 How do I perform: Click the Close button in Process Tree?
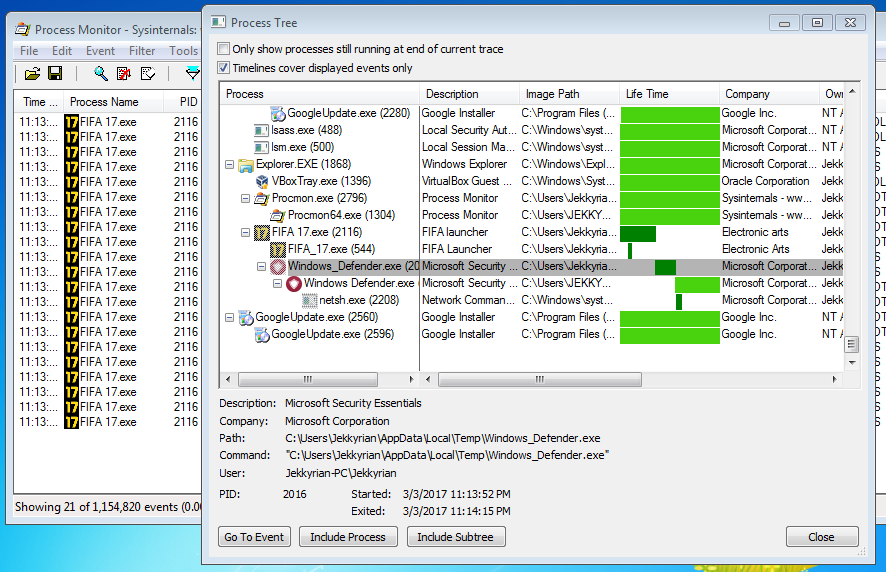pos(821,537)
